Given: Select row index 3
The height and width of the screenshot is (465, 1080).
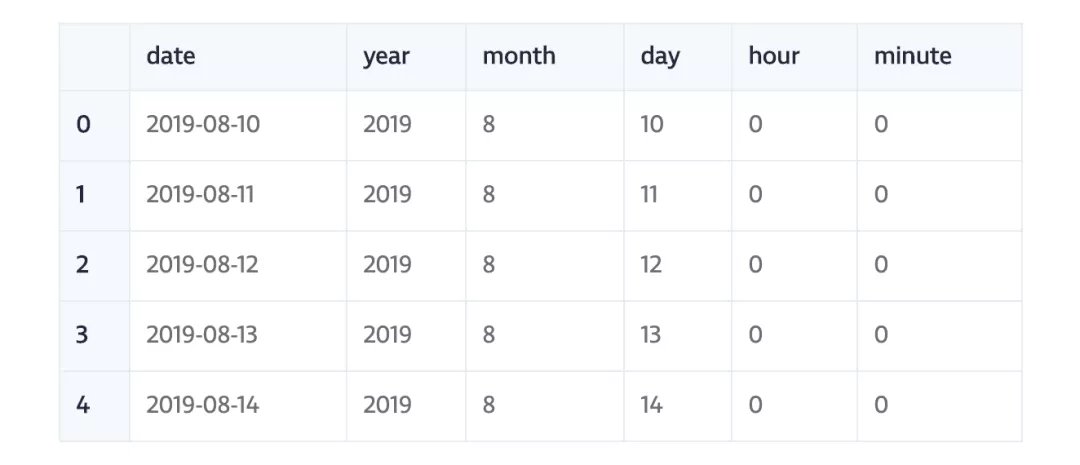Looking at the screenshot, I should (83, 335).
